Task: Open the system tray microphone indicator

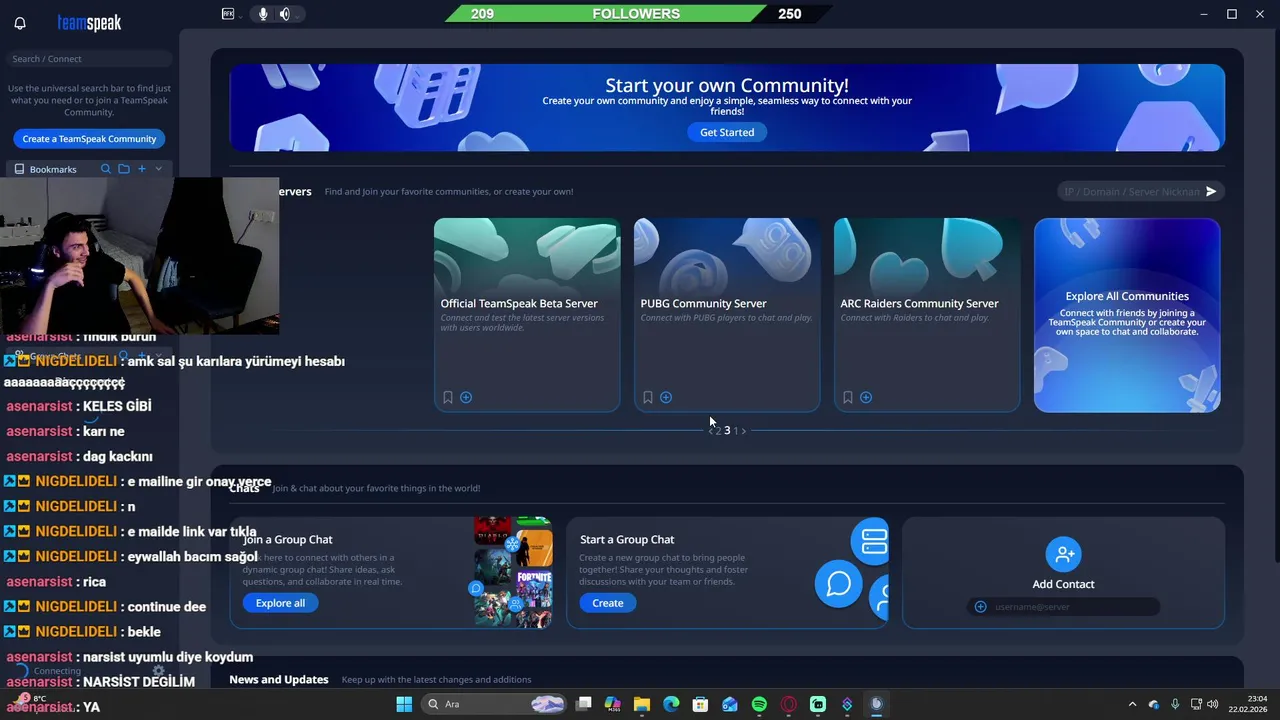Action: coord(1175,704)
